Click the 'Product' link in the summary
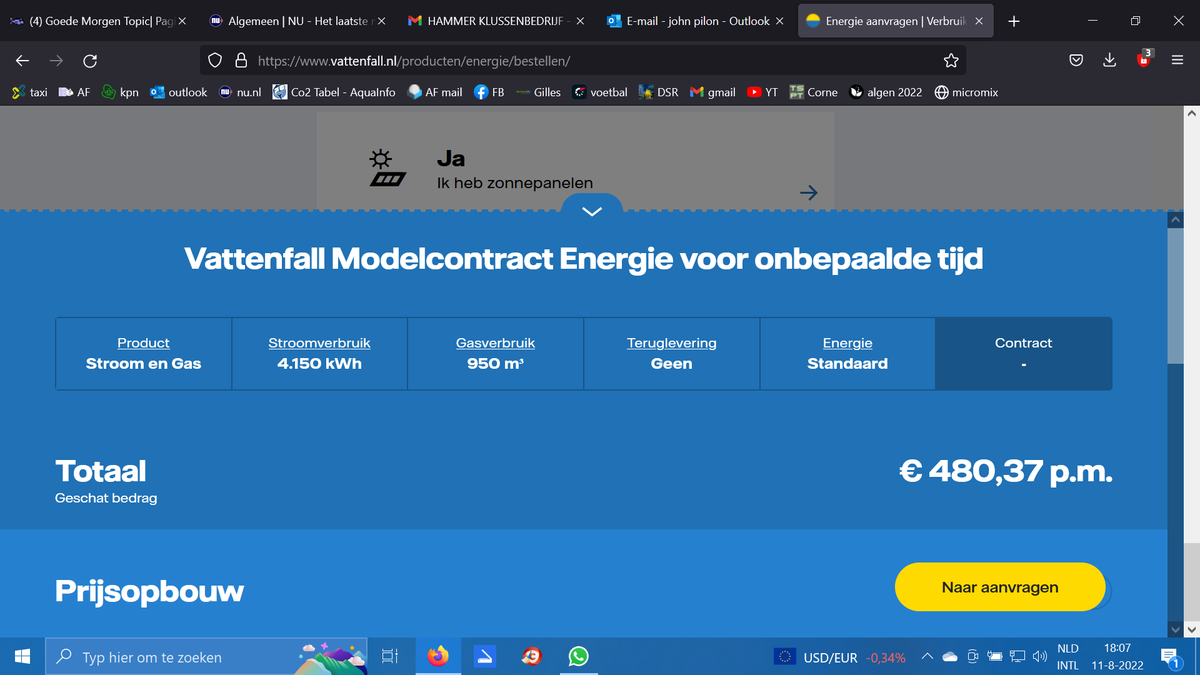Image resolution: width=1200 pixels, height=675 pixels. [143, 343]
